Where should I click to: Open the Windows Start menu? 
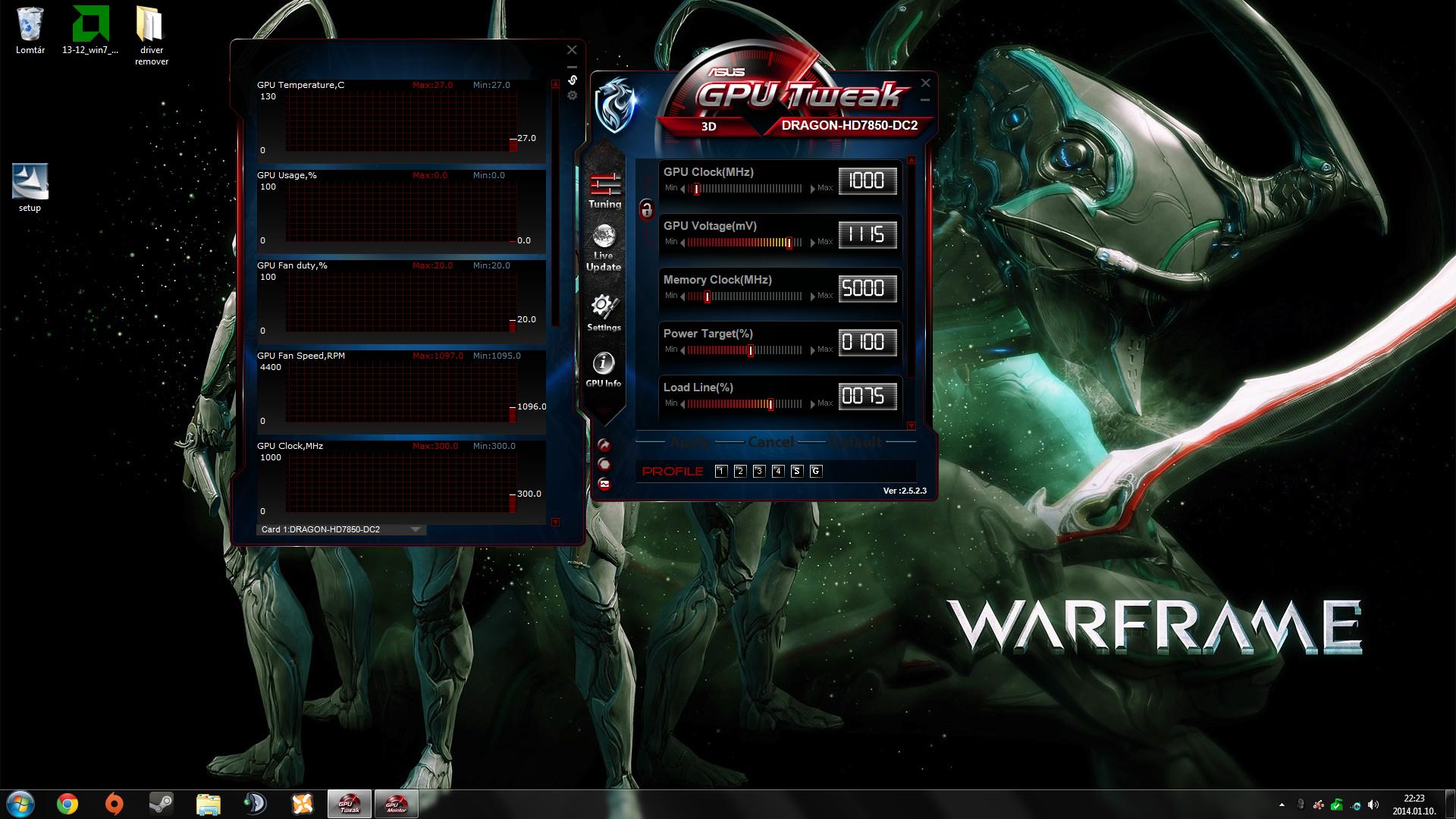pyautogui.click(x=20, y=803)
